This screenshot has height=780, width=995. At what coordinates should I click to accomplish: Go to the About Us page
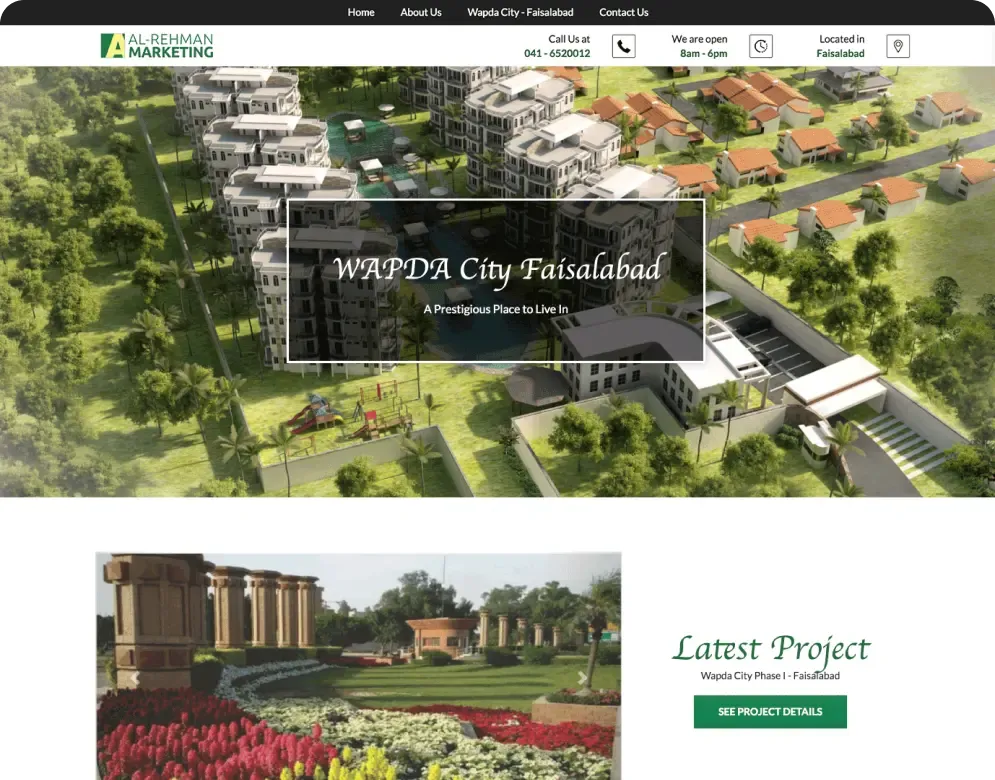(421, 12)
